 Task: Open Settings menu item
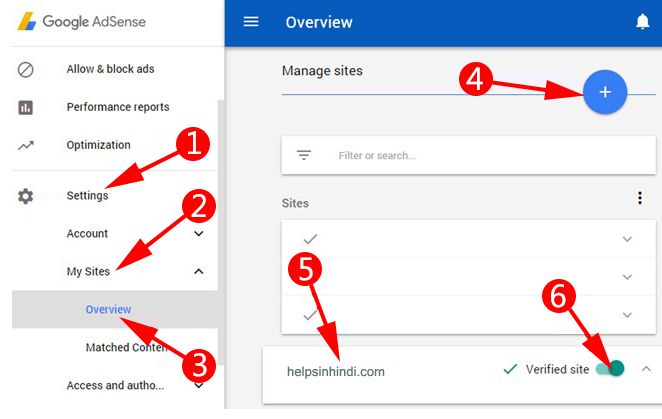point(87,196)
